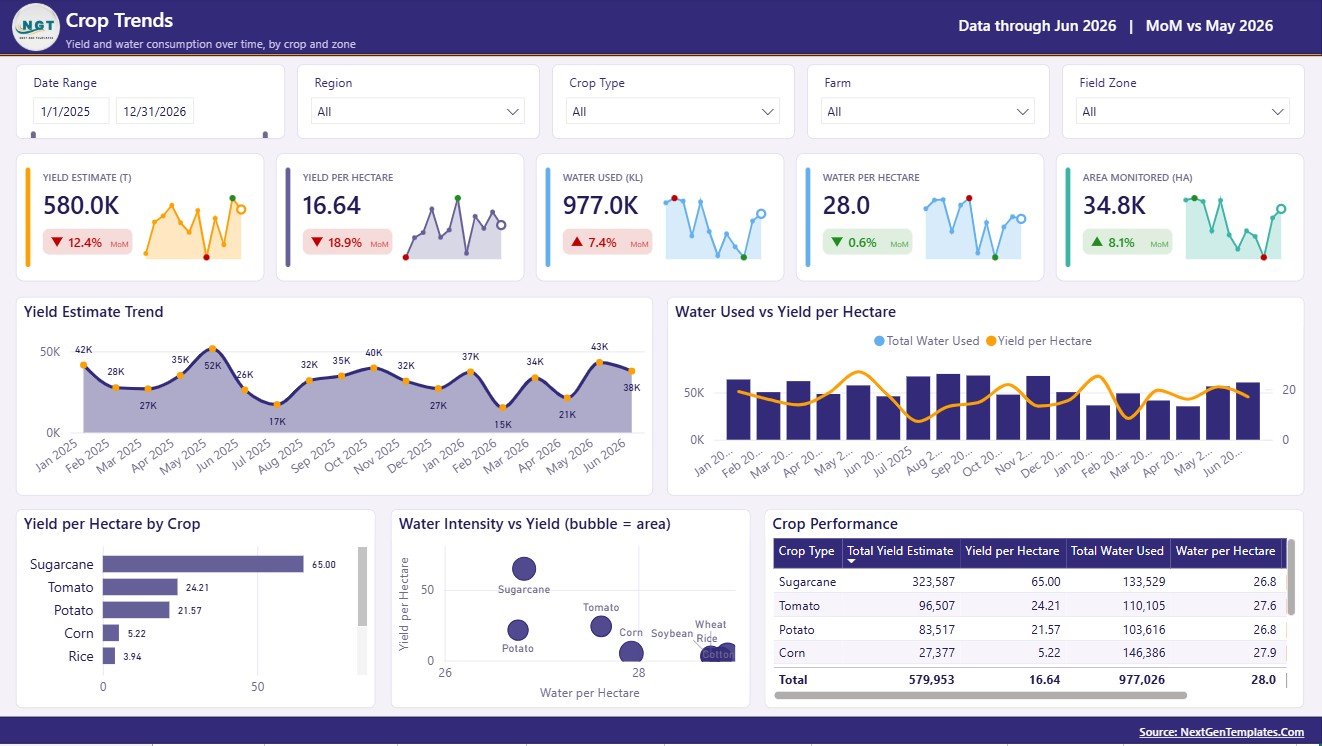Click the 977.0K water used value
Screen dimensions: 1322x746
600,206
